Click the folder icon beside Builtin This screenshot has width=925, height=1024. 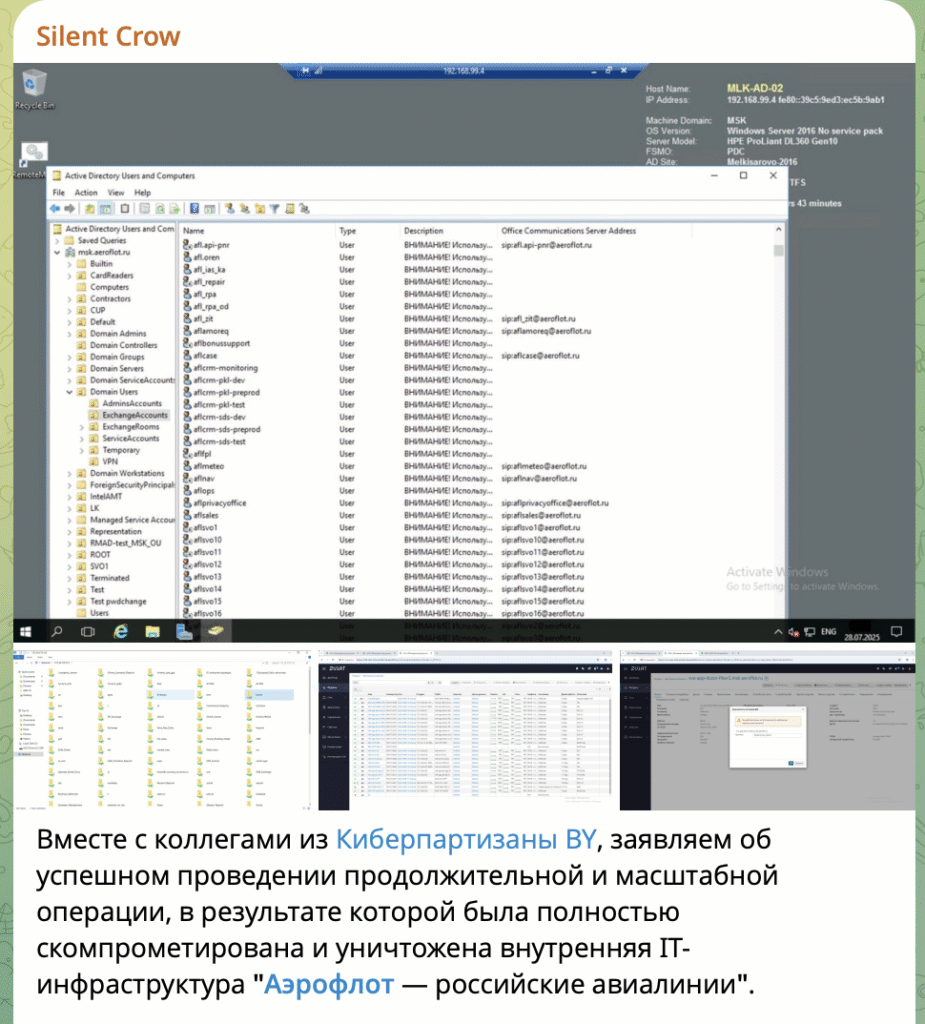(x=82, y=264)
